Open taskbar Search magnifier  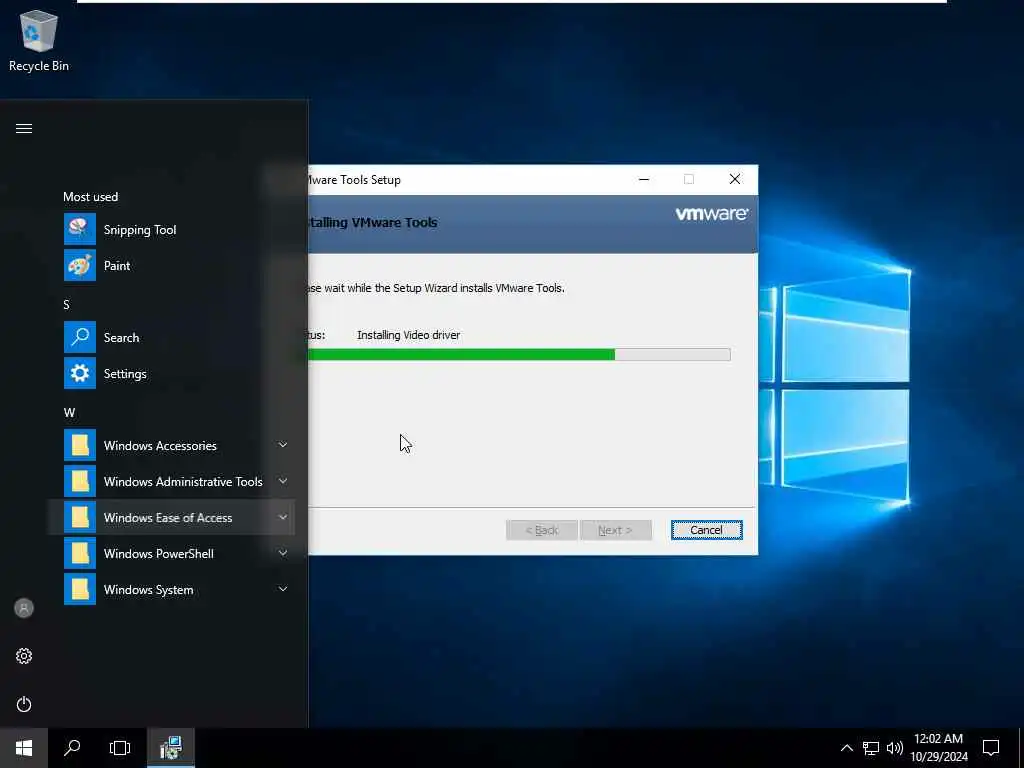pos(72,748)
